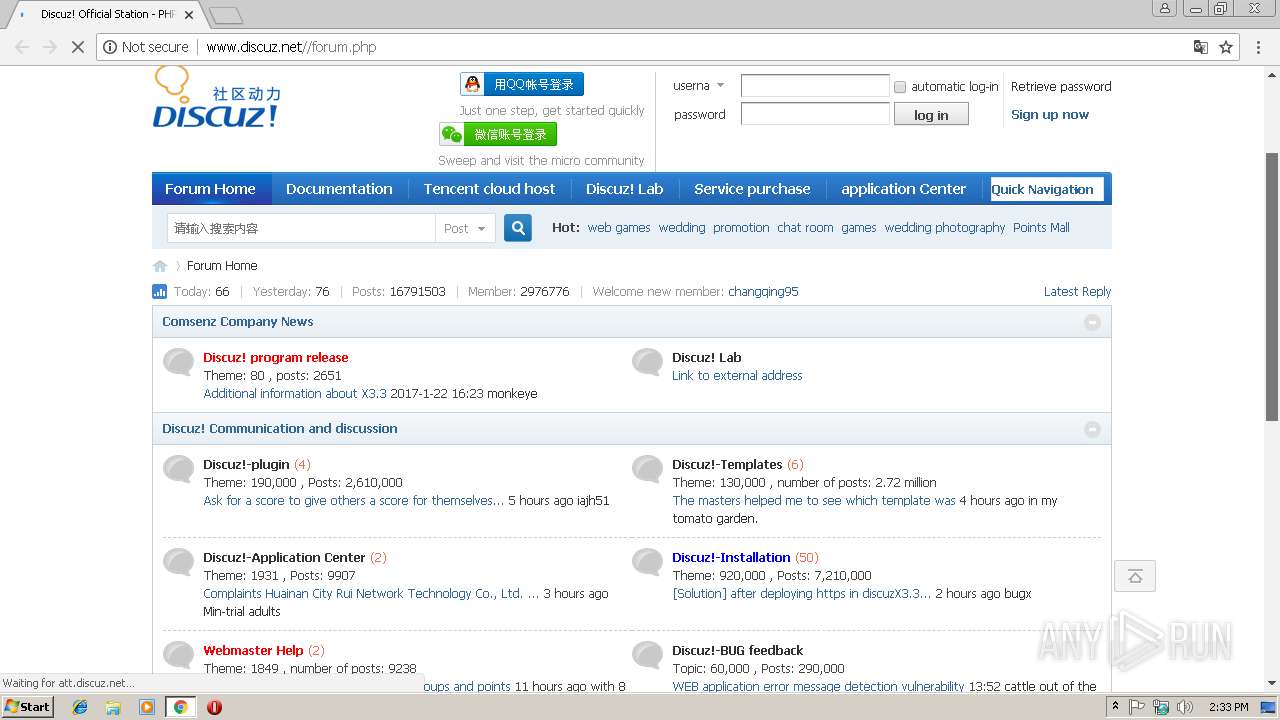Open the Documentation tab
This screenshot has height=720, width=1280.
click(x=339, y=189)
